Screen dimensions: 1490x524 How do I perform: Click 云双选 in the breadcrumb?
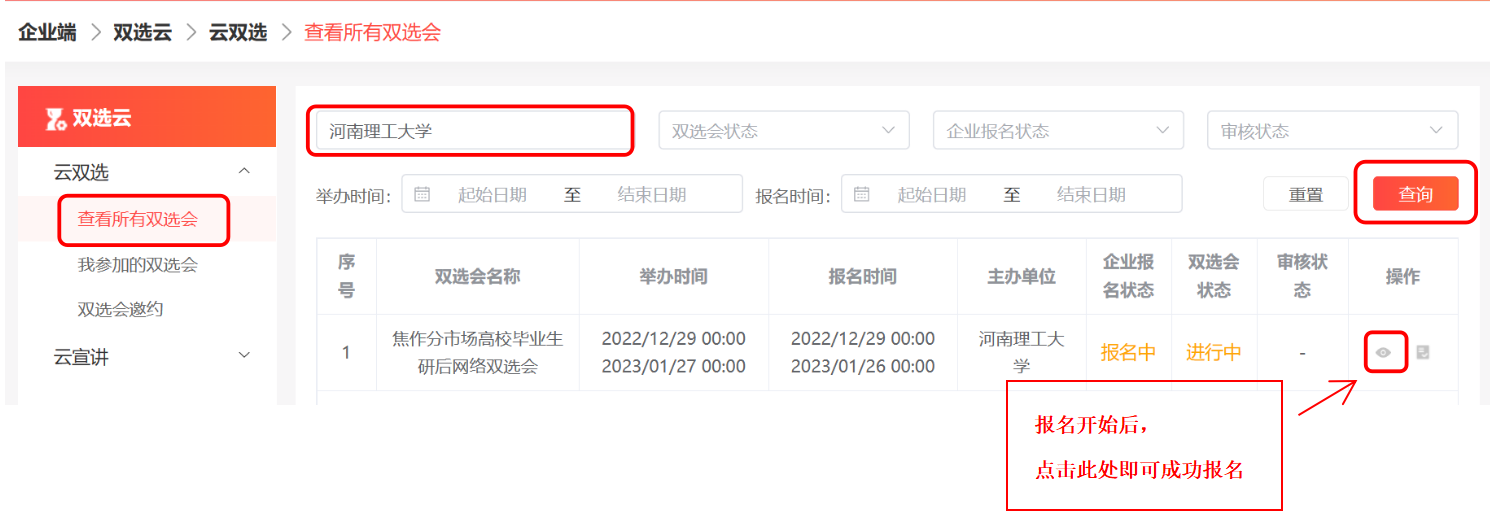[x=238, y=32]
